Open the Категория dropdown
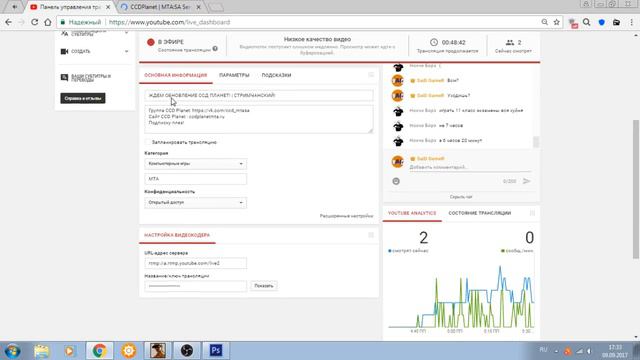The height and width of the screenshot is (360, 640). pos(196,164)
